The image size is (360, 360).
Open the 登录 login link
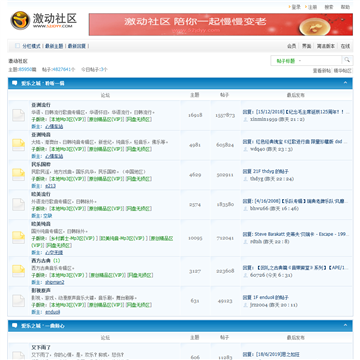(x=296, y=7)
